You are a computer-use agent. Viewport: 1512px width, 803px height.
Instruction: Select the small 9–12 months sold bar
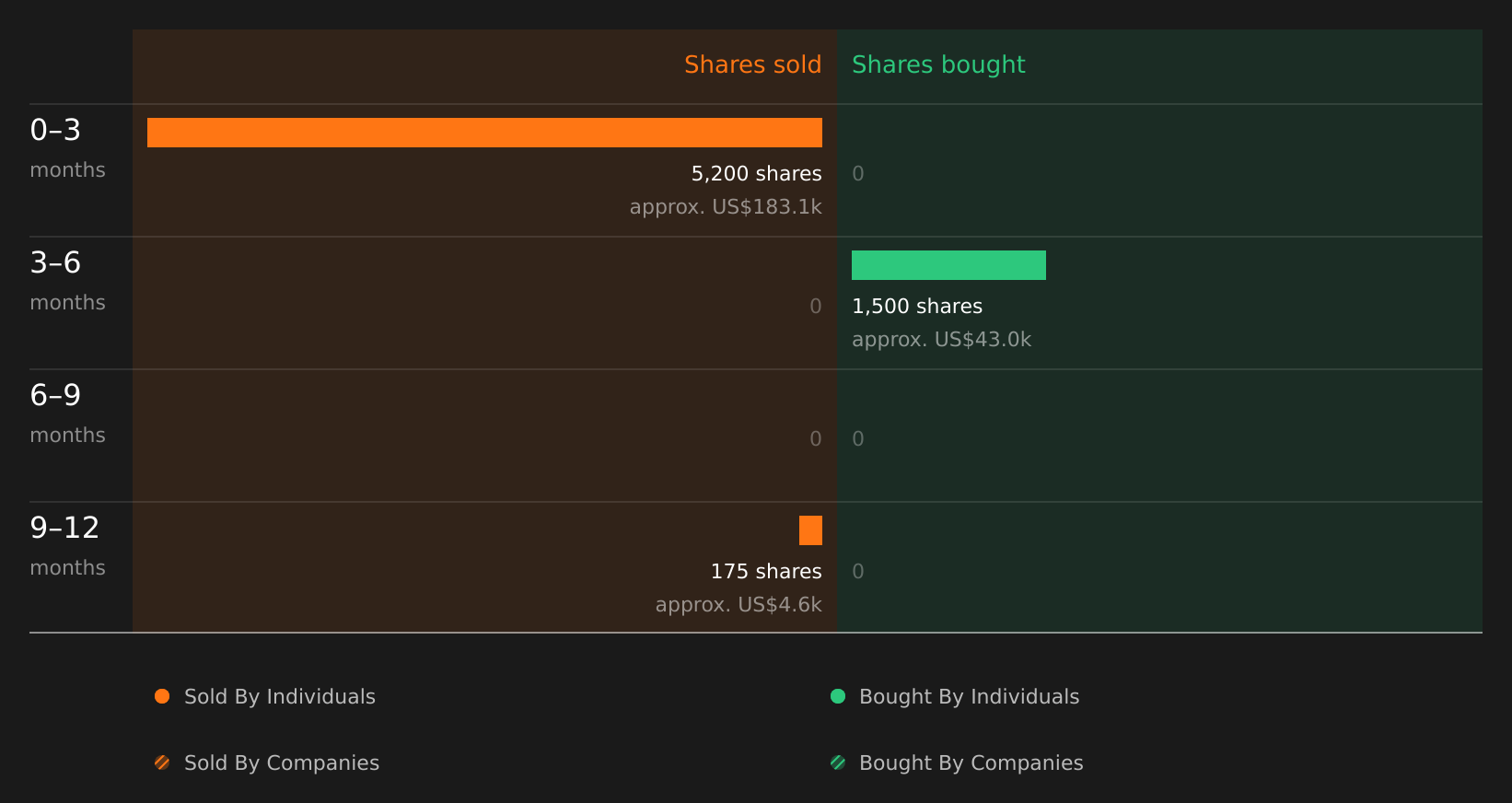point(810,530)
